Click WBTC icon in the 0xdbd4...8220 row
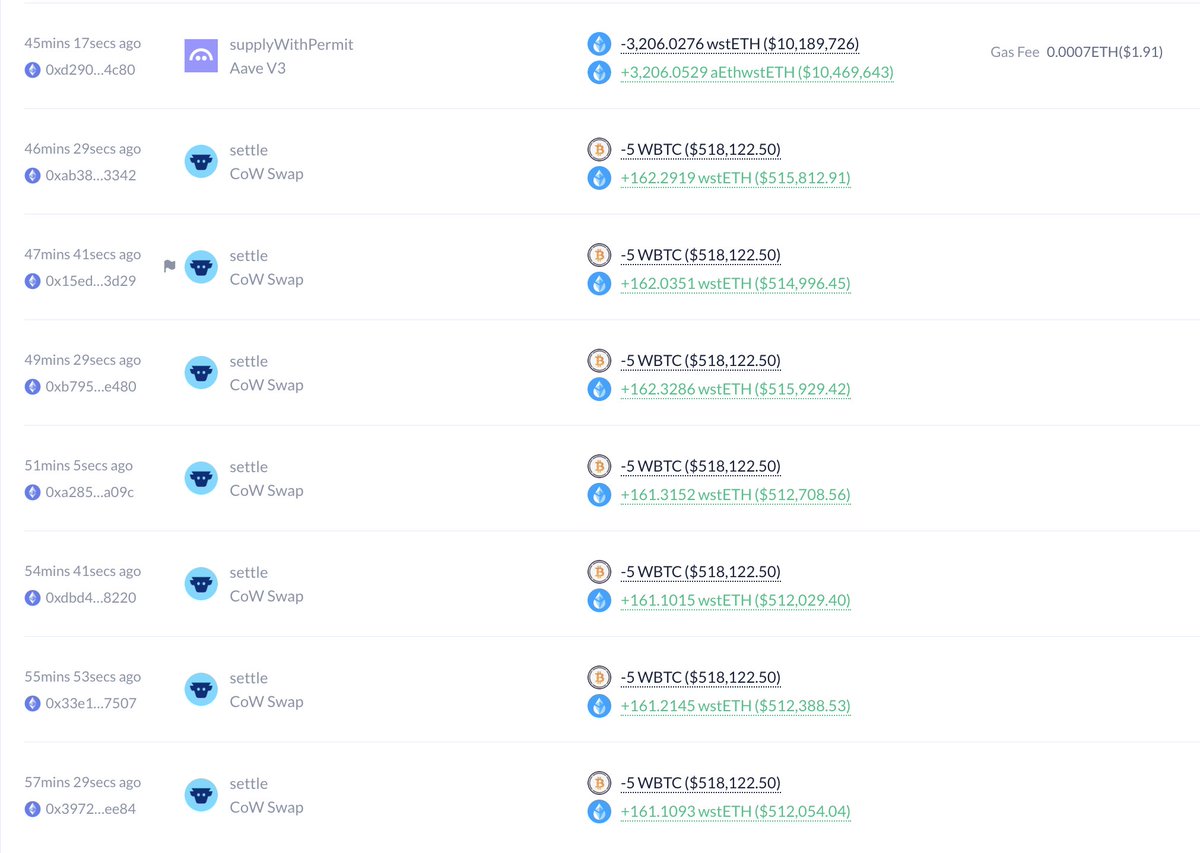1200x853 pixels. [599, 572]
